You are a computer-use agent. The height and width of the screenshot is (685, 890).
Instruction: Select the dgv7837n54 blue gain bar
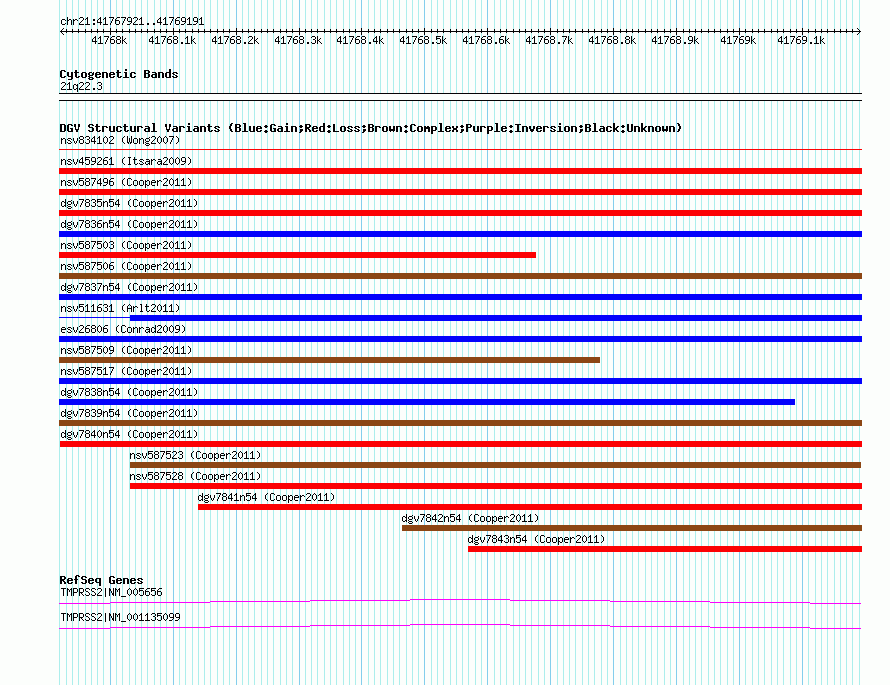pyautogui.click(x=460, y=297)
